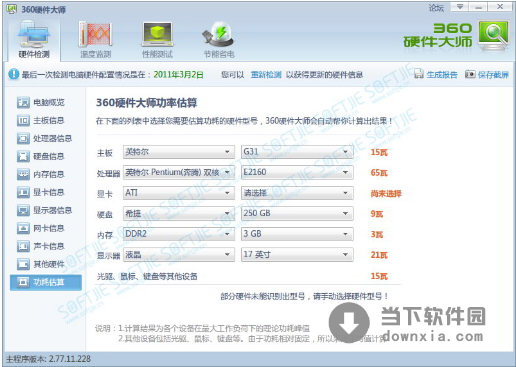Open 硬盘 brand dropdown showing 希捷

point(178,213)
